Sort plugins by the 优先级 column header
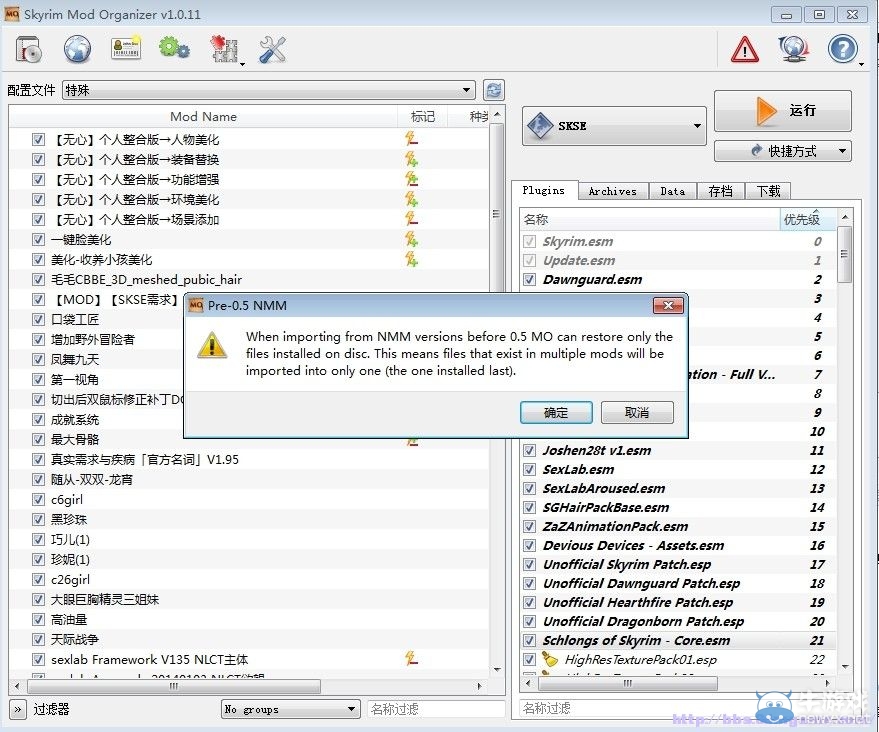 807,219
